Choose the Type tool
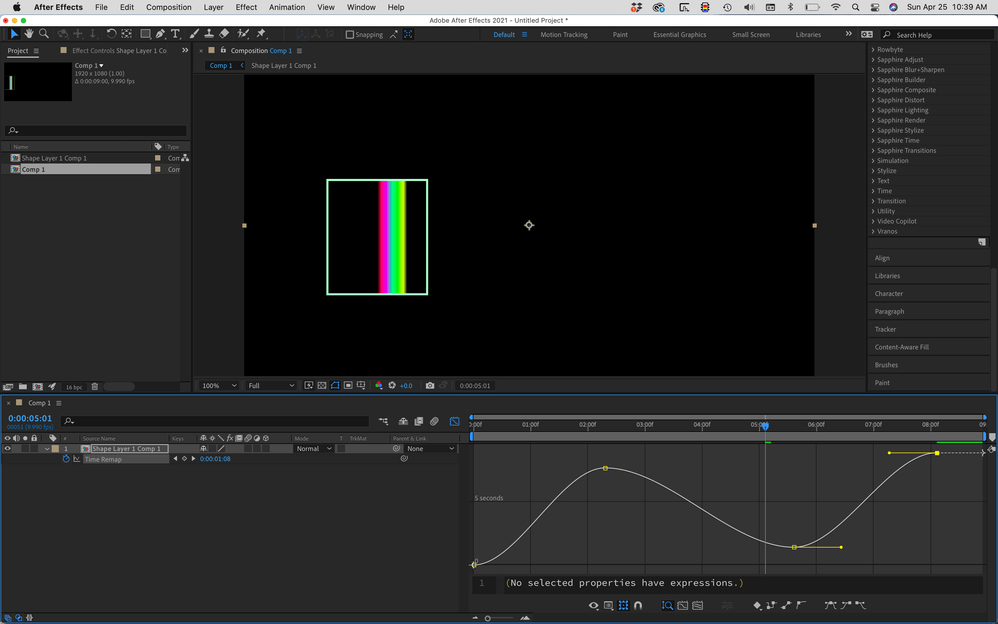Image resolution: width=998 pixels, height=624 pixels. tap(175, 34)
